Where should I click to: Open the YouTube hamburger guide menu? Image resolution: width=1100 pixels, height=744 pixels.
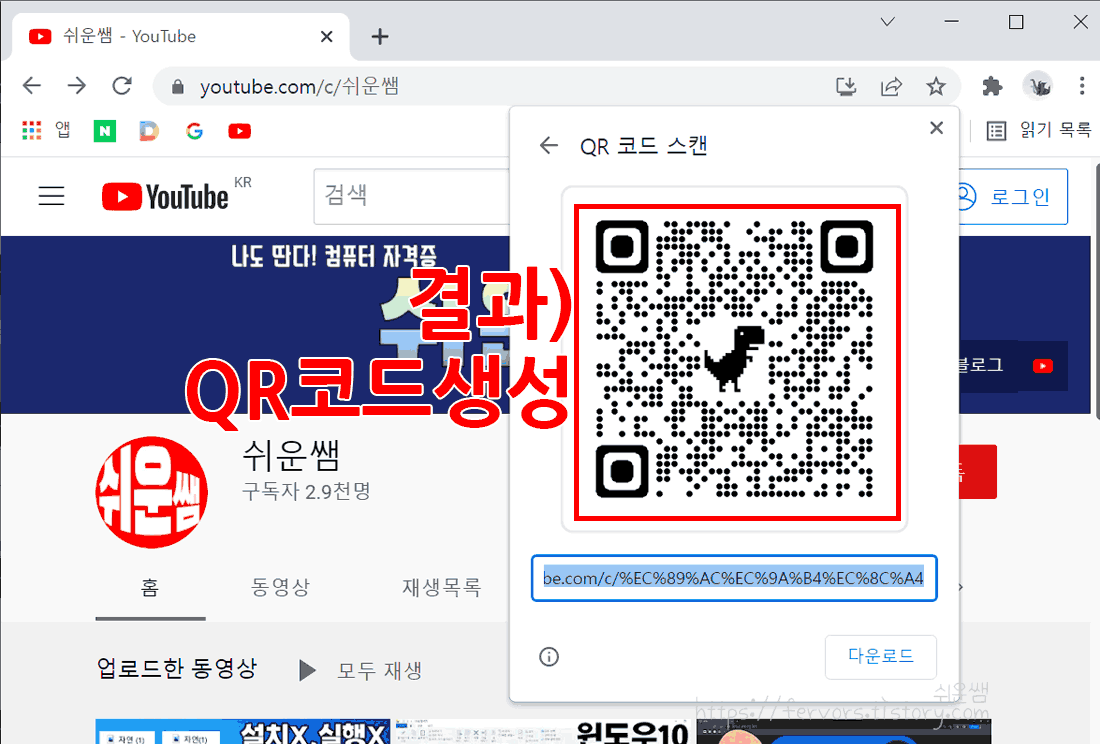(x=51, y=196)
